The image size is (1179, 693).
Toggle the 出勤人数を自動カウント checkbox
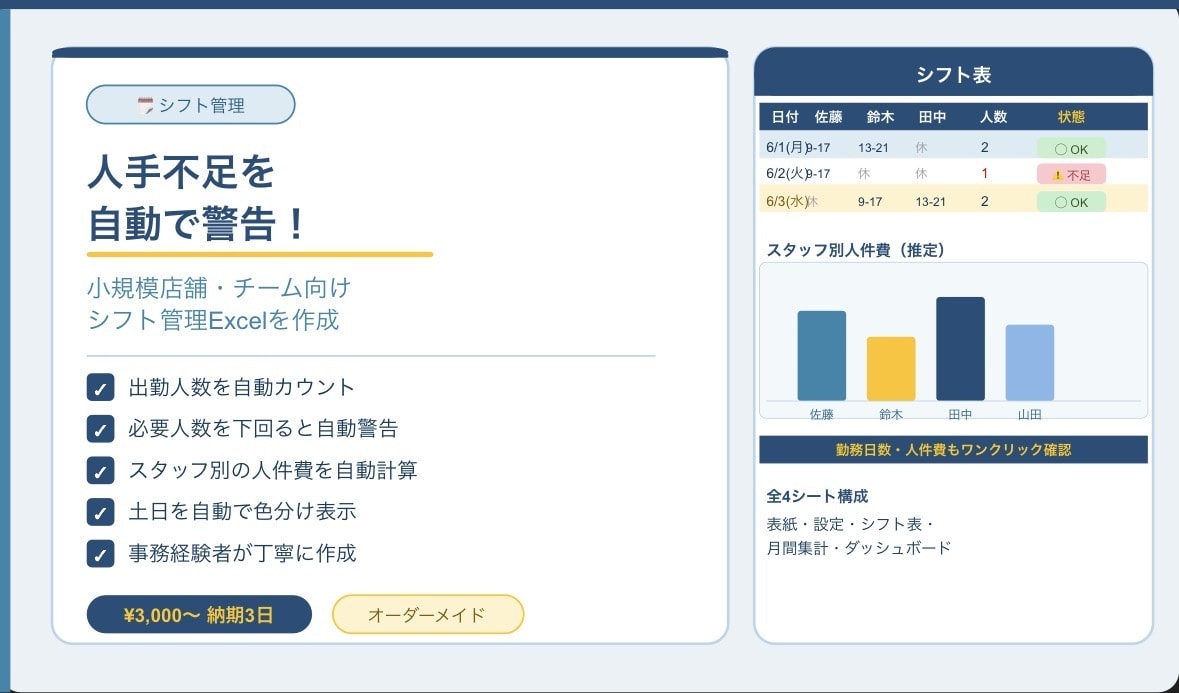[x=101, y=388]
